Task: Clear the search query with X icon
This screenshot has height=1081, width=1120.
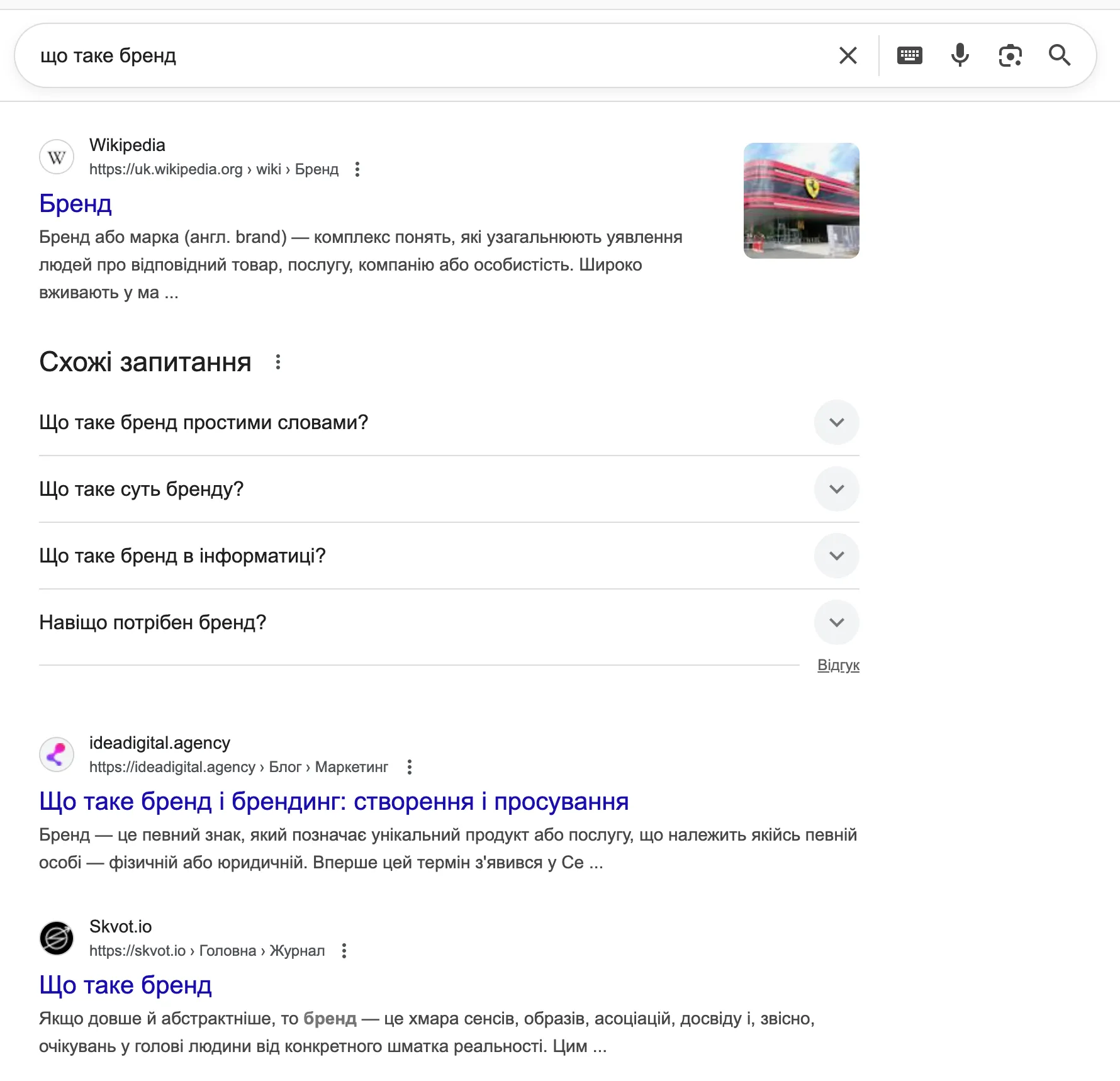Action: pyautogui.click(x=848, y=55)
